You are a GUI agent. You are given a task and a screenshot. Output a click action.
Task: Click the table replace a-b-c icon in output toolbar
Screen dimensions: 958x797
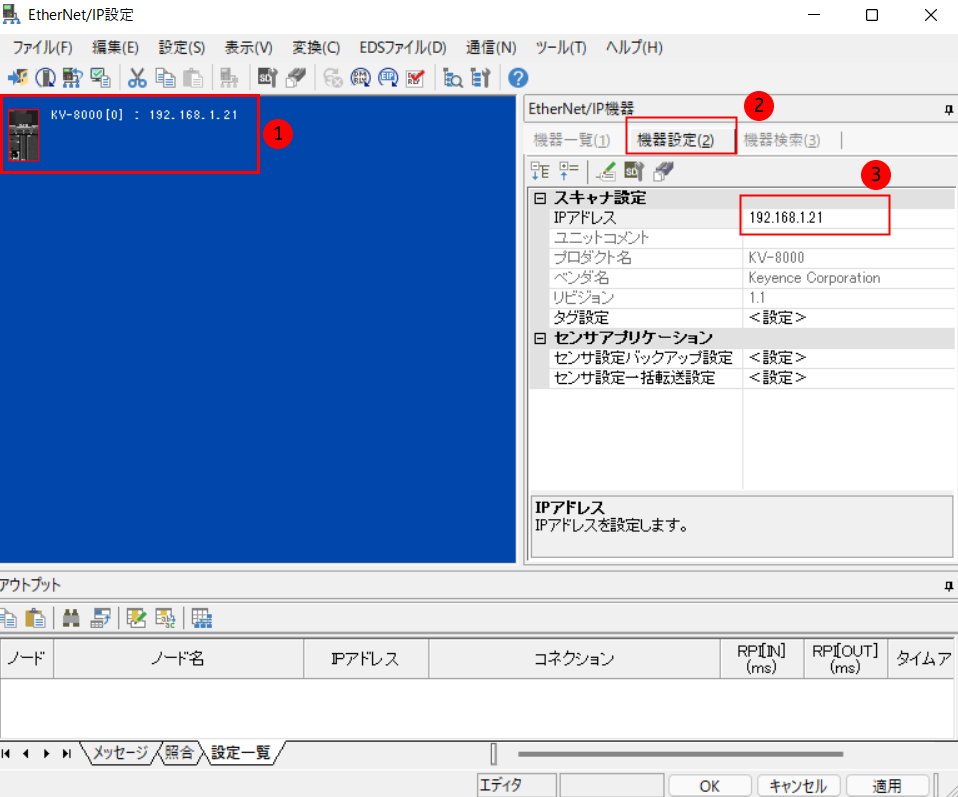point(165,618)
